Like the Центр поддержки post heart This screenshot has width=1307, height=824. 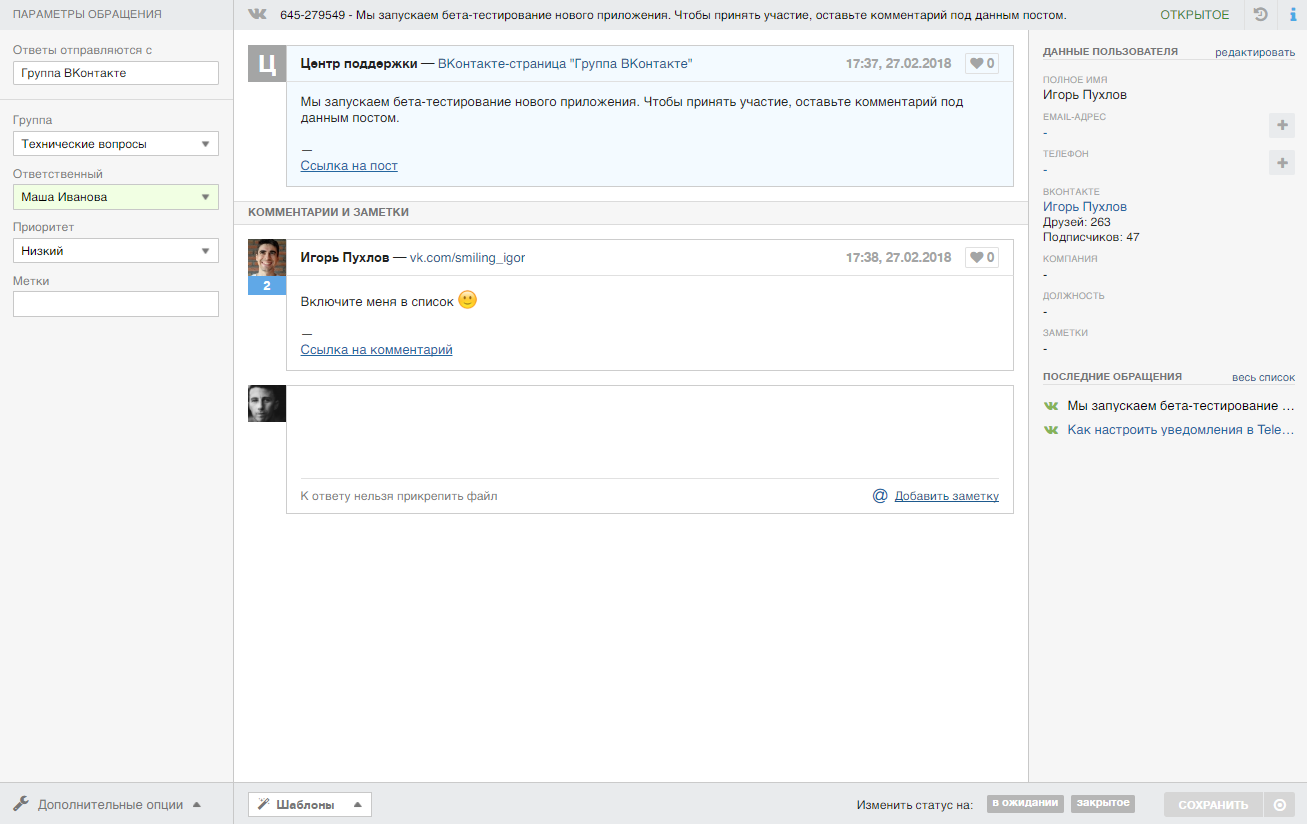point(982,63)
